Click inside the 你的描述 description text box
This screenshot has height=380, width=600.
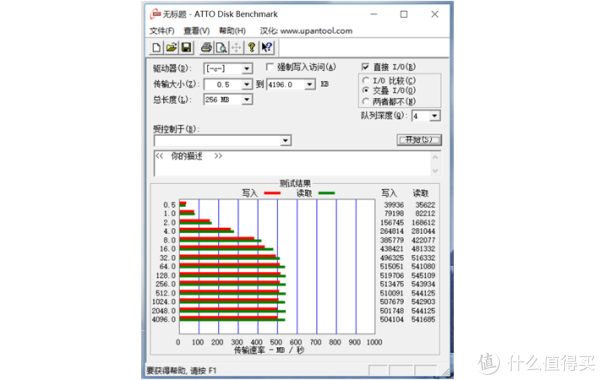[292, 163]
